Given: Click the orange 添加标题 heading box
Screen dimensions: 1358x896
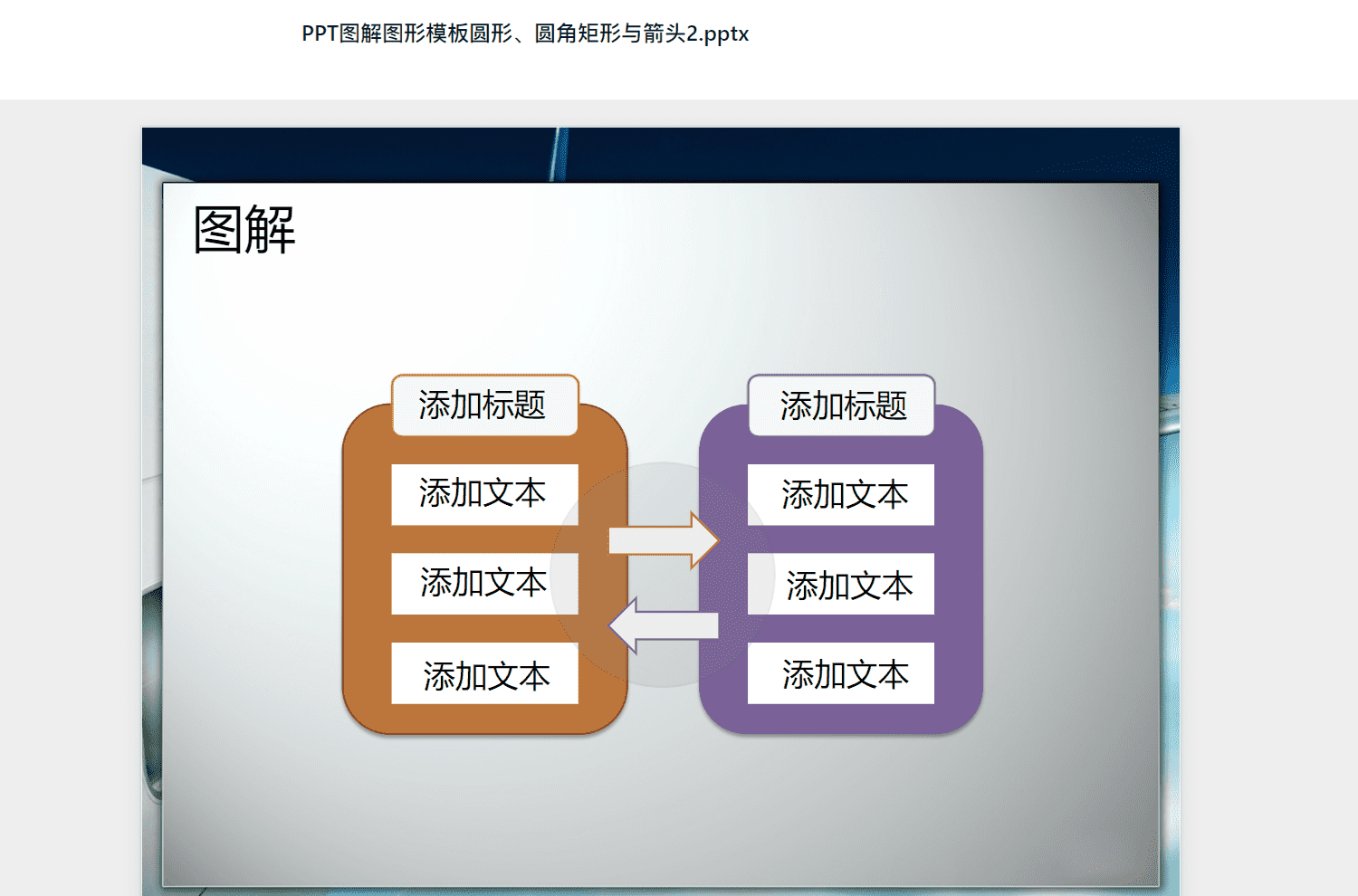Looking at the screenshot, I should (x=485, y=405).
